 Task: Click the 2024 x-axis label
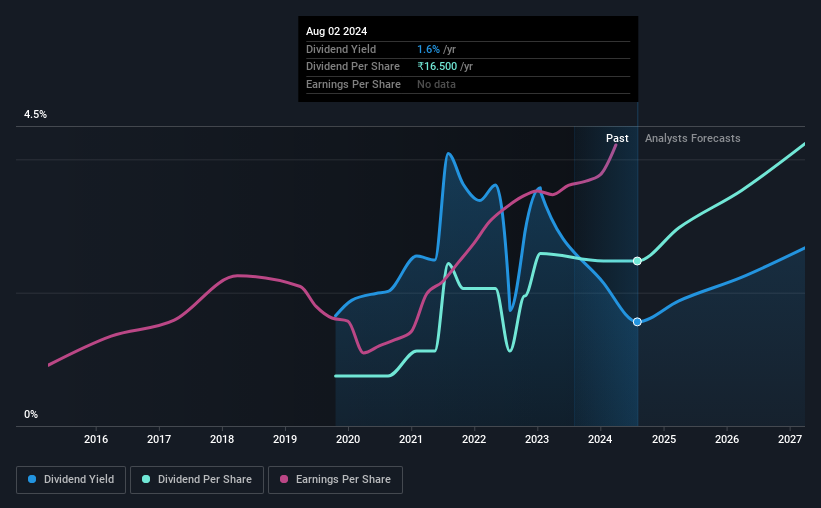click(600, 439)
